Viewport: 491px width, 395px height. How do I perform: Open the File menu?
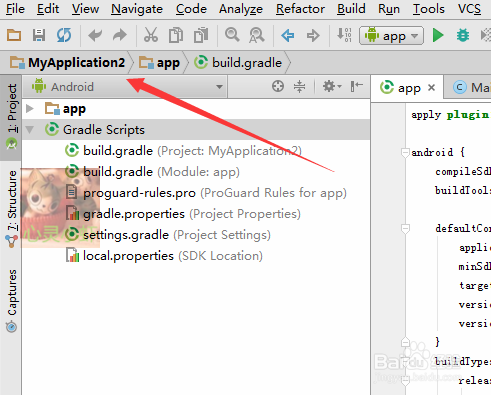pyautogui.click(x=15, y=9)
